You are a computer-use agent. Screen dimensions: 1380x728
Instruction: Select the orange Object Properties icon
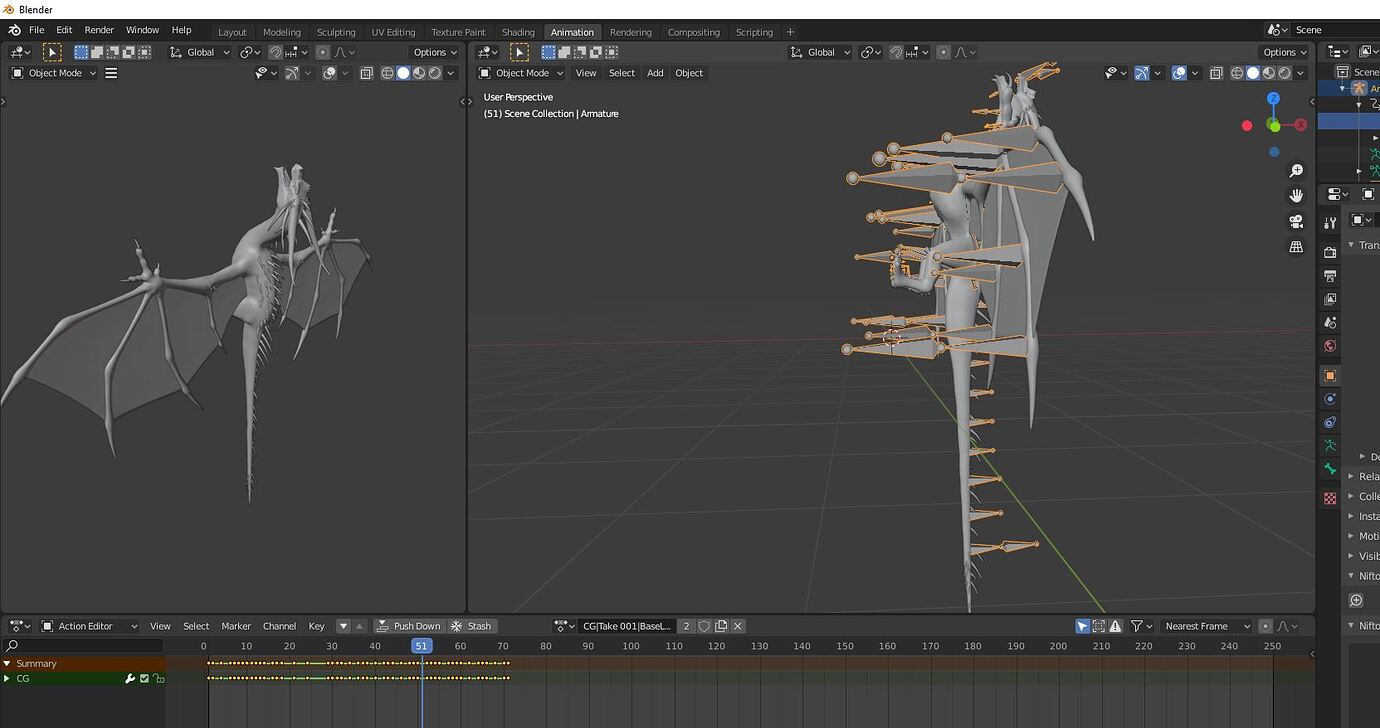click(x=1330, y=375)
